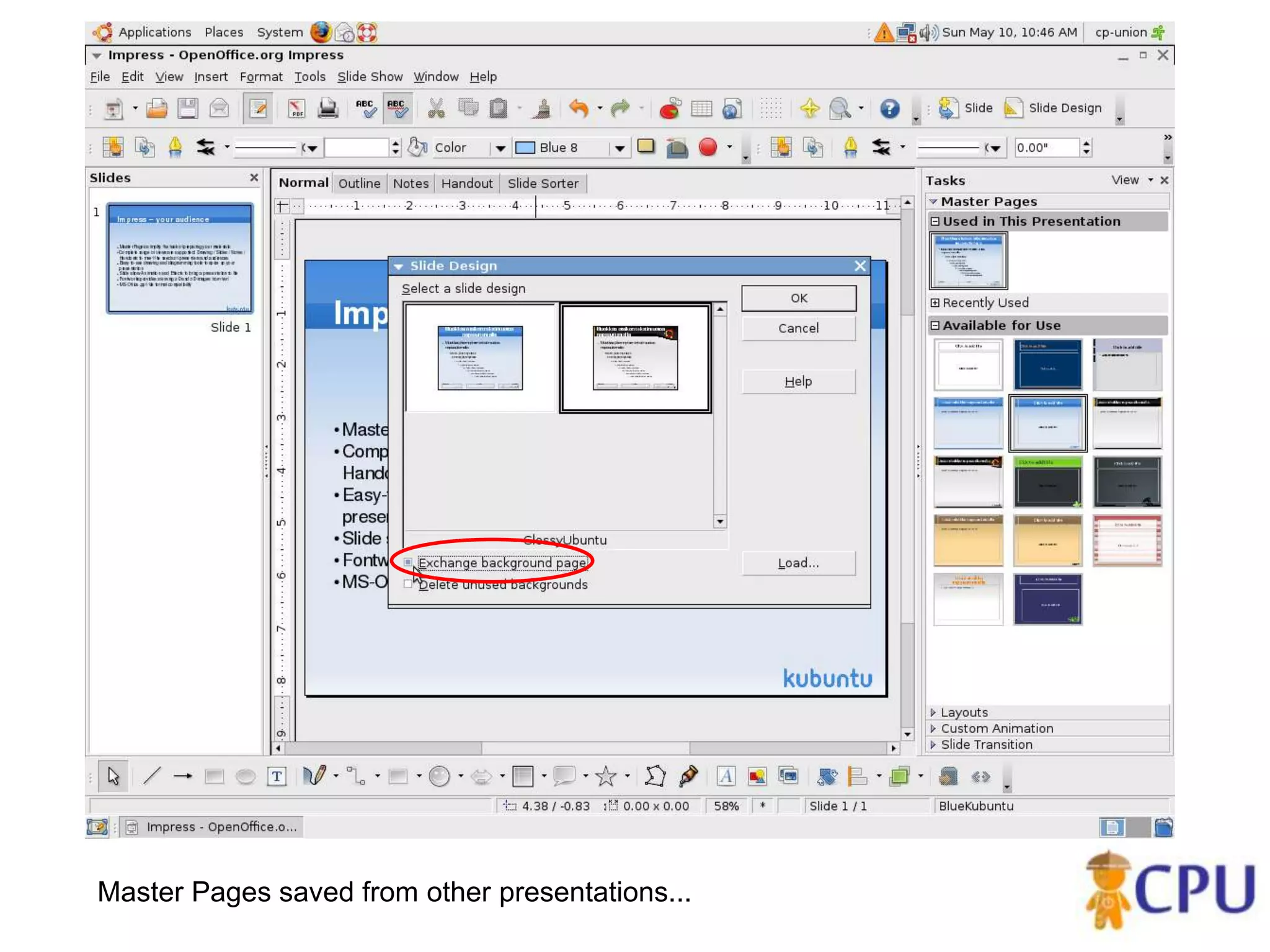Click the Firefox launcher icon in panel
This screenshot has height=952, width=1270.
pos(321,32)
